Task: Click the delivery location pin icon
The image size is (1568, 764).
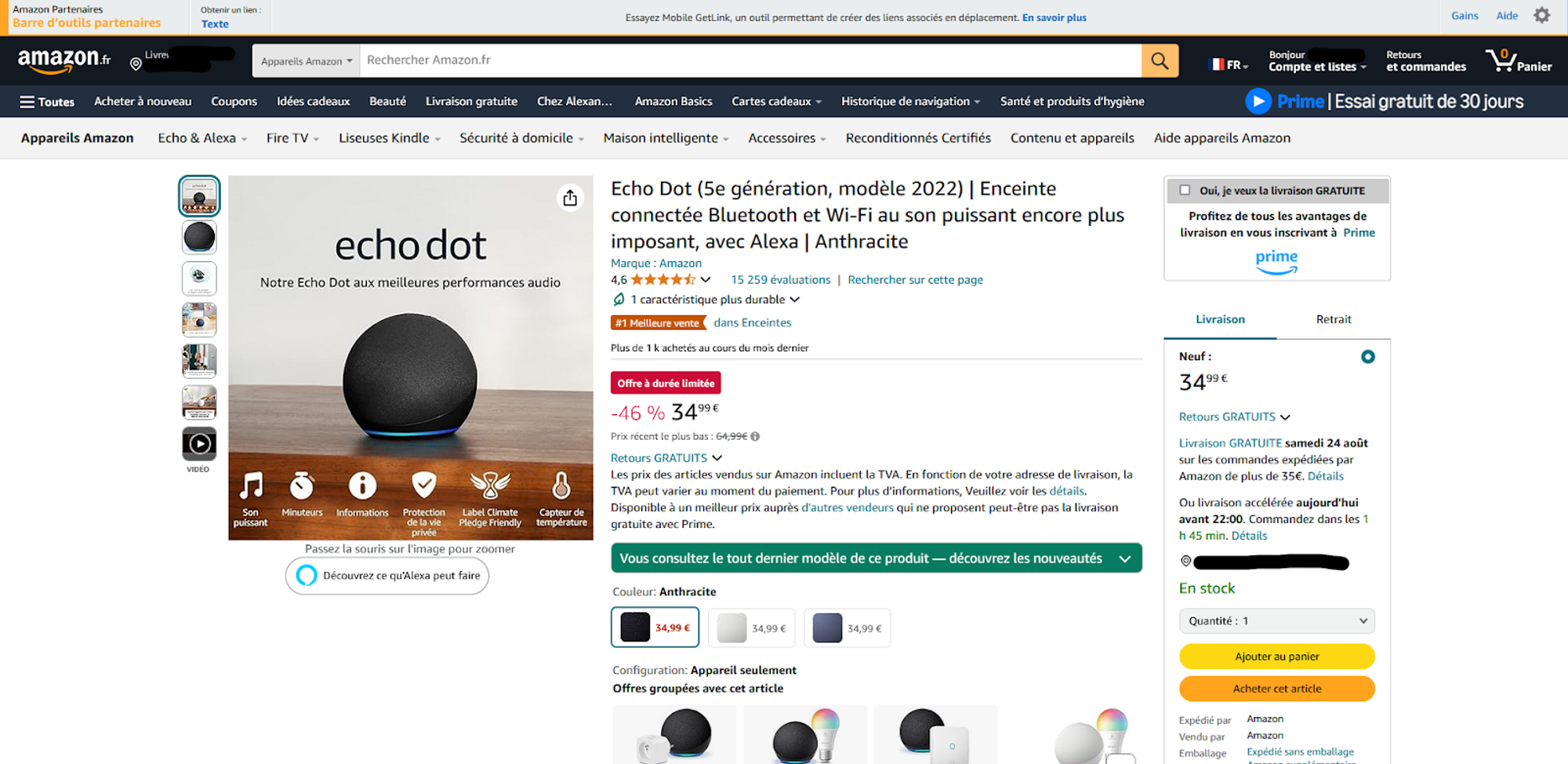Action: 136,62
